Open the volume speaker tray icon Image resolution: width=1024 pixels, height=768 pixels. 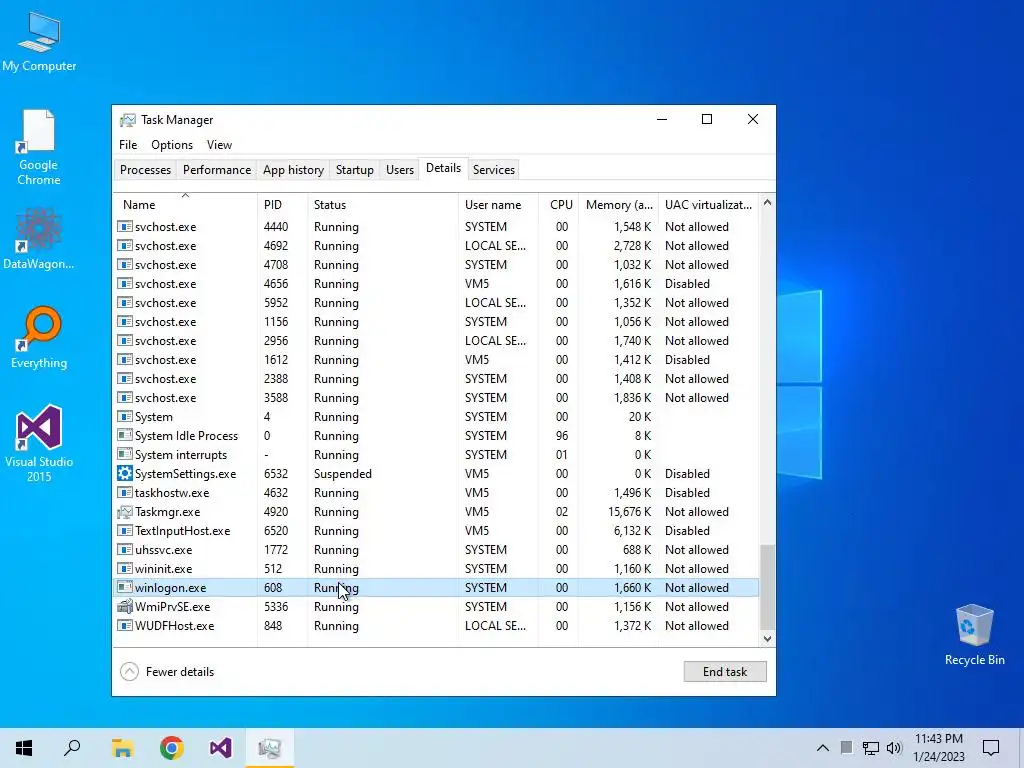pos(894,748)
